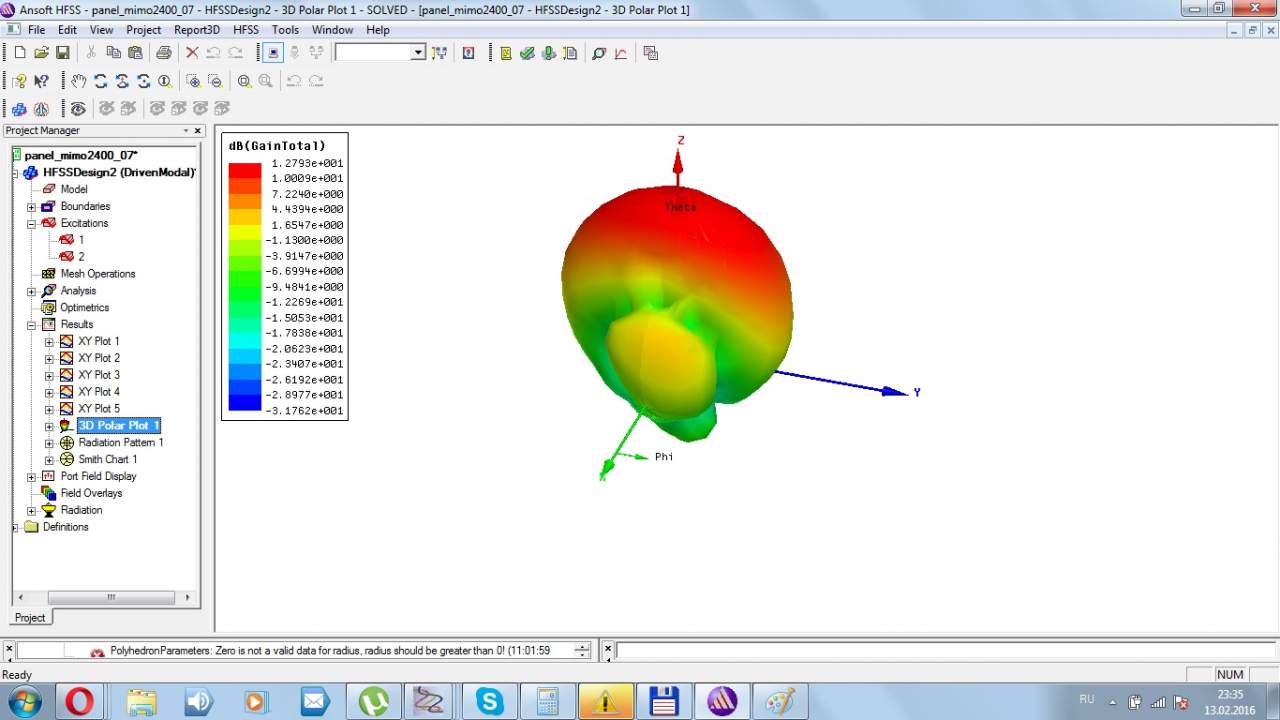Open the empty toolbar combo box dropdown
Viewport: 1280px width, 720px height.
pos(418,53)
